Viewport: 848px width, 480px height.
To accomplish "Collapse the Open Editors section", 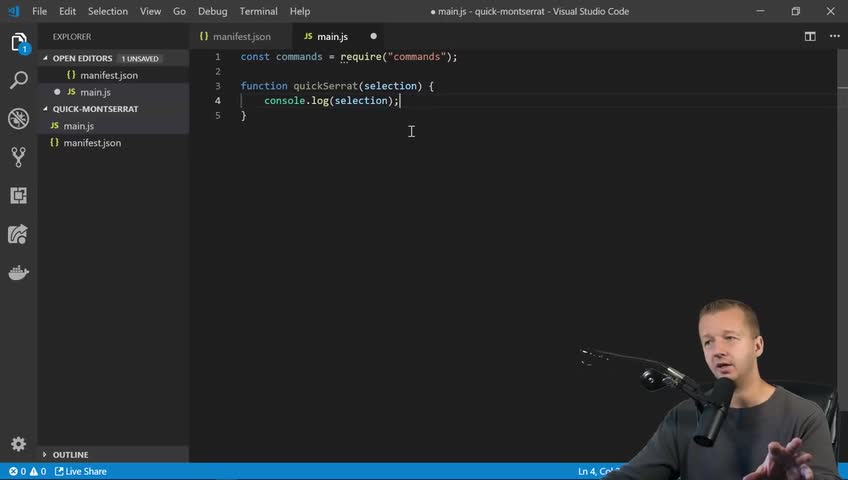I will click(82, 58).
